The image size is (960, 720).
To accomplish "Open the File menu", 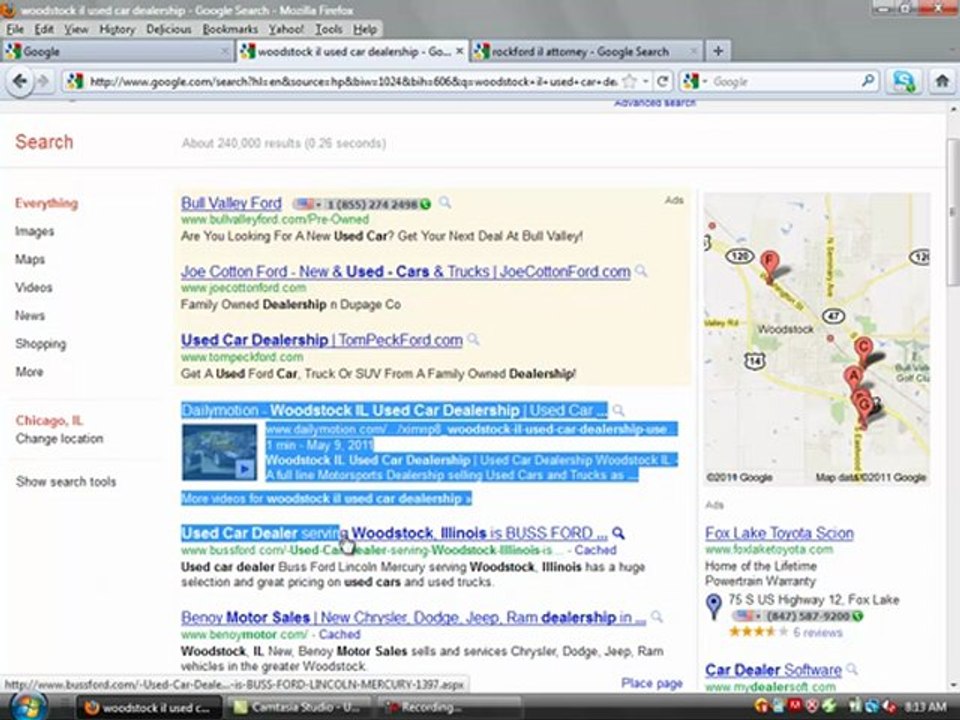I will tap(15, 29).
